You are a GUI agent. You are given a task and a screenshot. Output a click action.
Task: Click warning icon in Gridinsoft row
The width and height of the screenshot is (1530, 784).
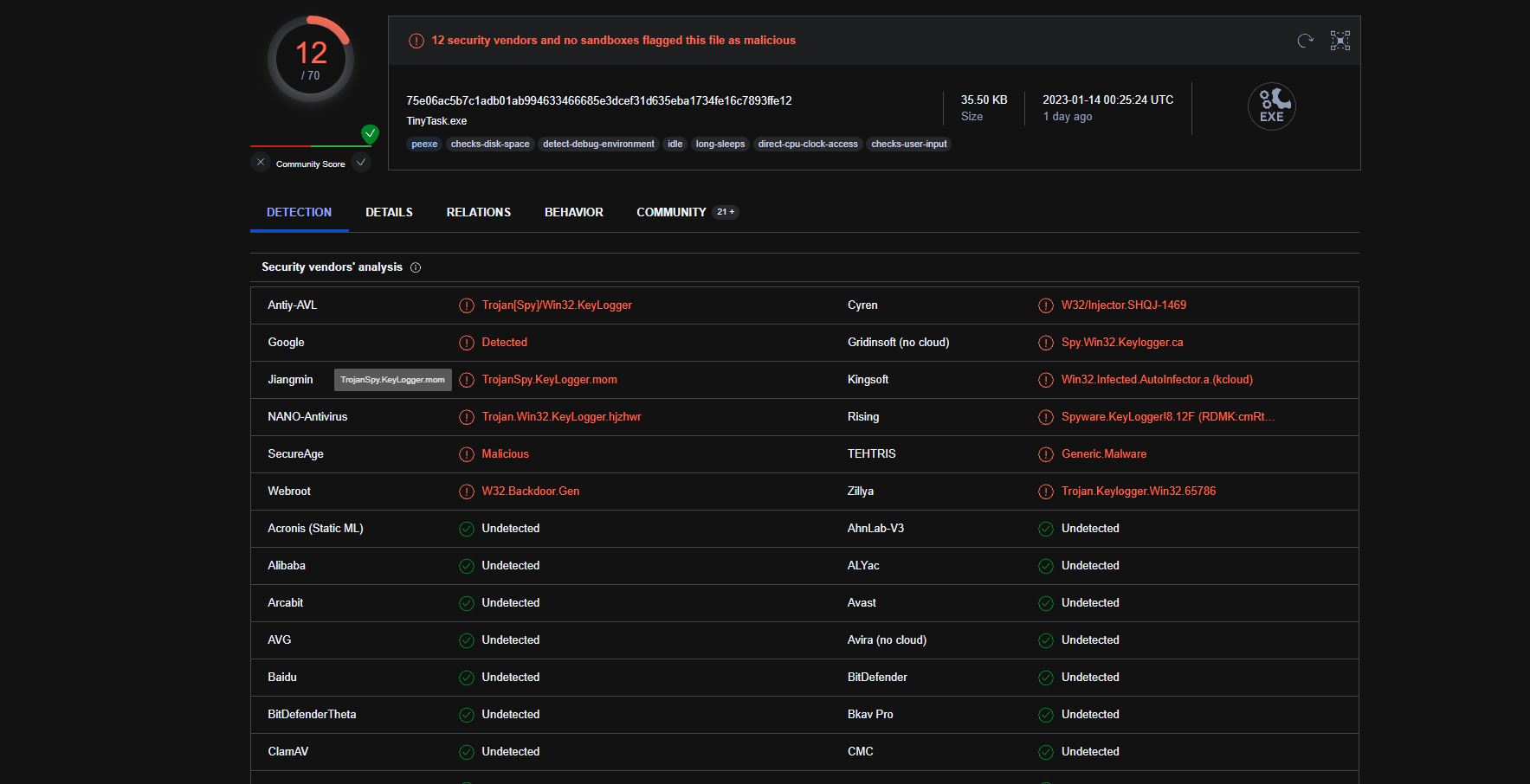click(x=1046, y=343)
